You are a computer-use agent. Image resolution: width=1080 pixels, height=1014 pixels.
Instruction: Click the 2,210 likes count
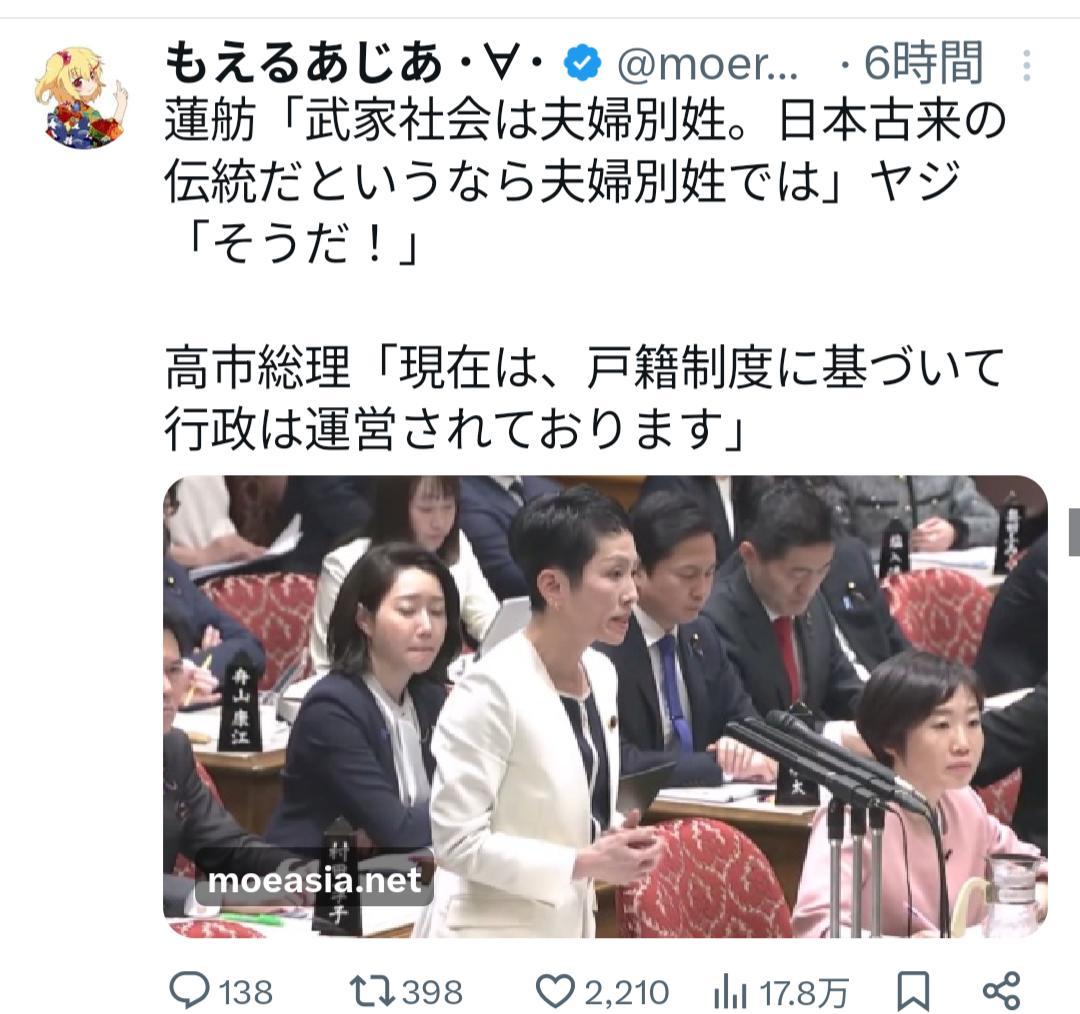pos(627,993)
